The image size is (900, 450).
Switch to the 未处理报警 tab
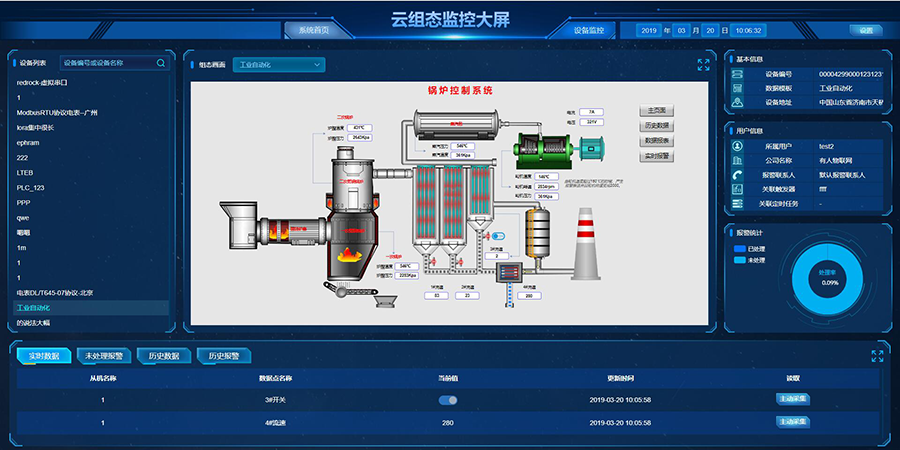pyautogui.click(x=104, y=356)
